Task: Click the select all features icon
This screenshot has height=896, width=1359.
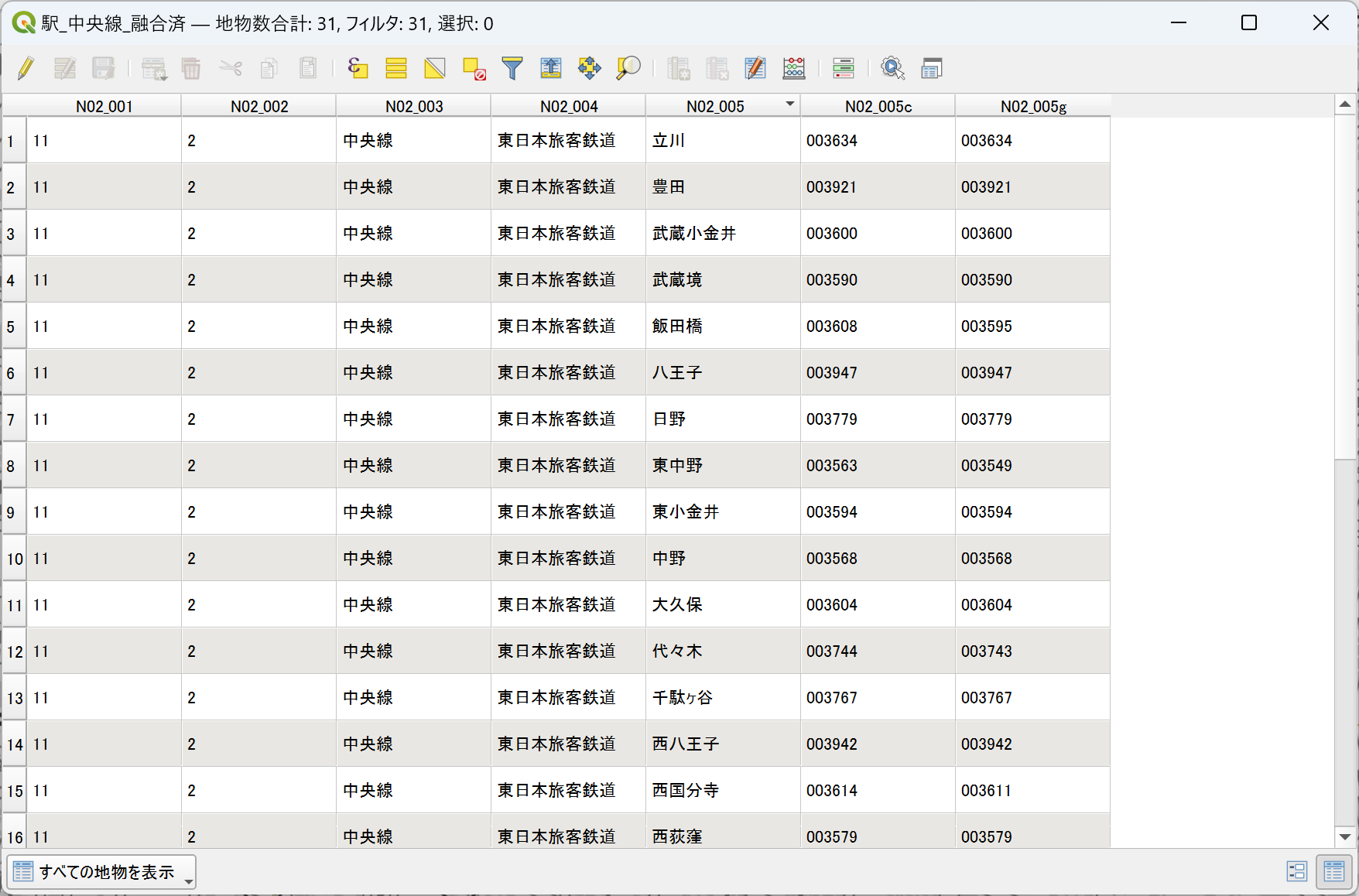Action: tap(396, 68)
